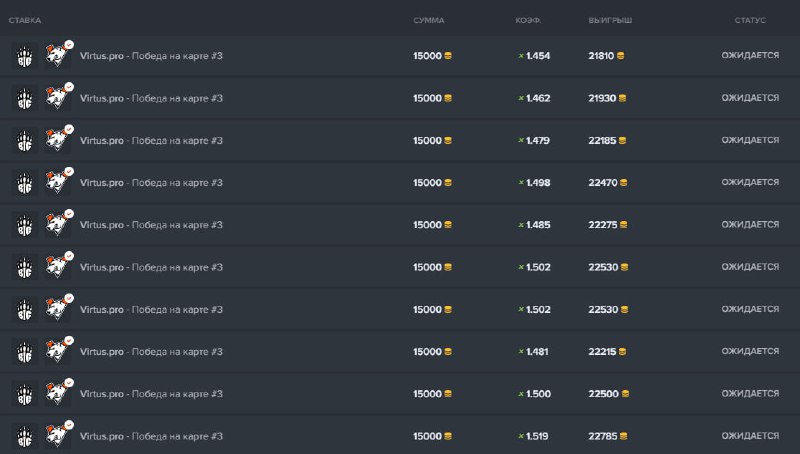Click the coin icon next to winnings 22215

point(623,352)
